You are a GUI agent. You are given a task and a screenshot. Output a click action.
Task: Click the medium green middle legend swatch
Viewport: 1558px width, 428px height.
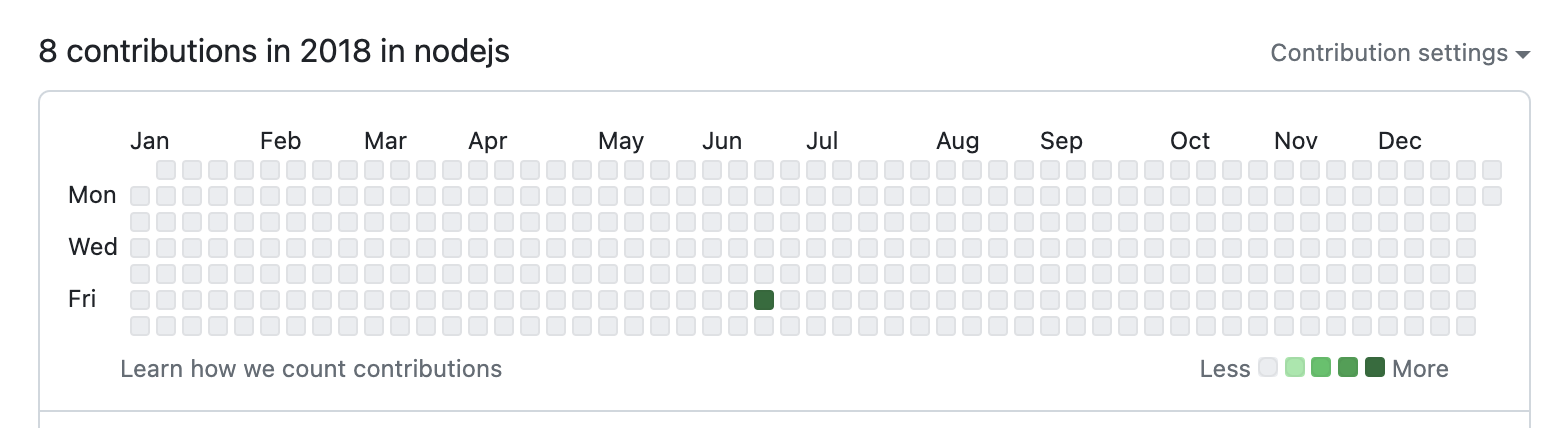1321,368
